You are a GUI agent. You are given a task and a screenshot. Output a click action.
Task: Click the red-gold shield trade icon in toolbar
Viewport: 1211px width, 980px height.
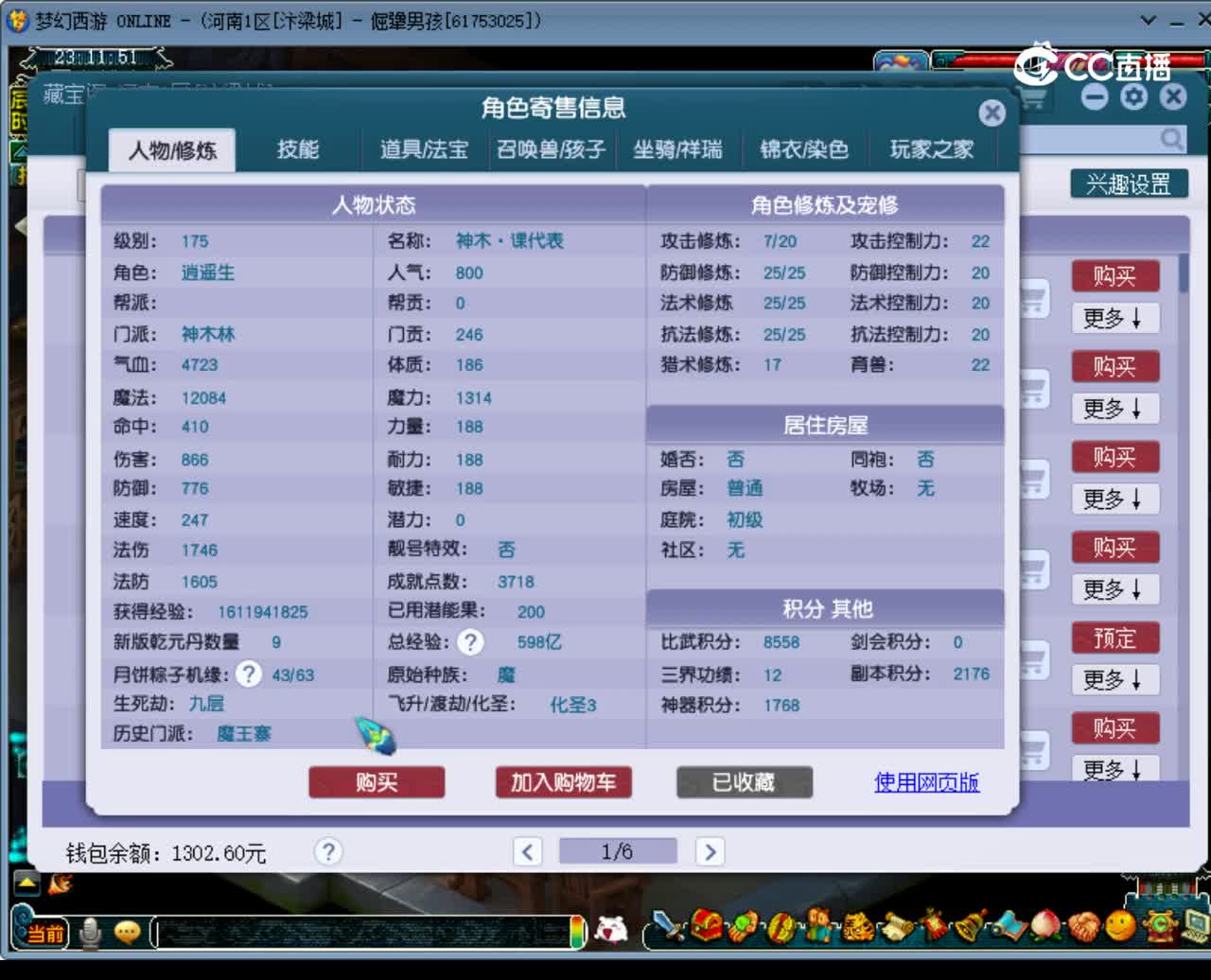781,925
